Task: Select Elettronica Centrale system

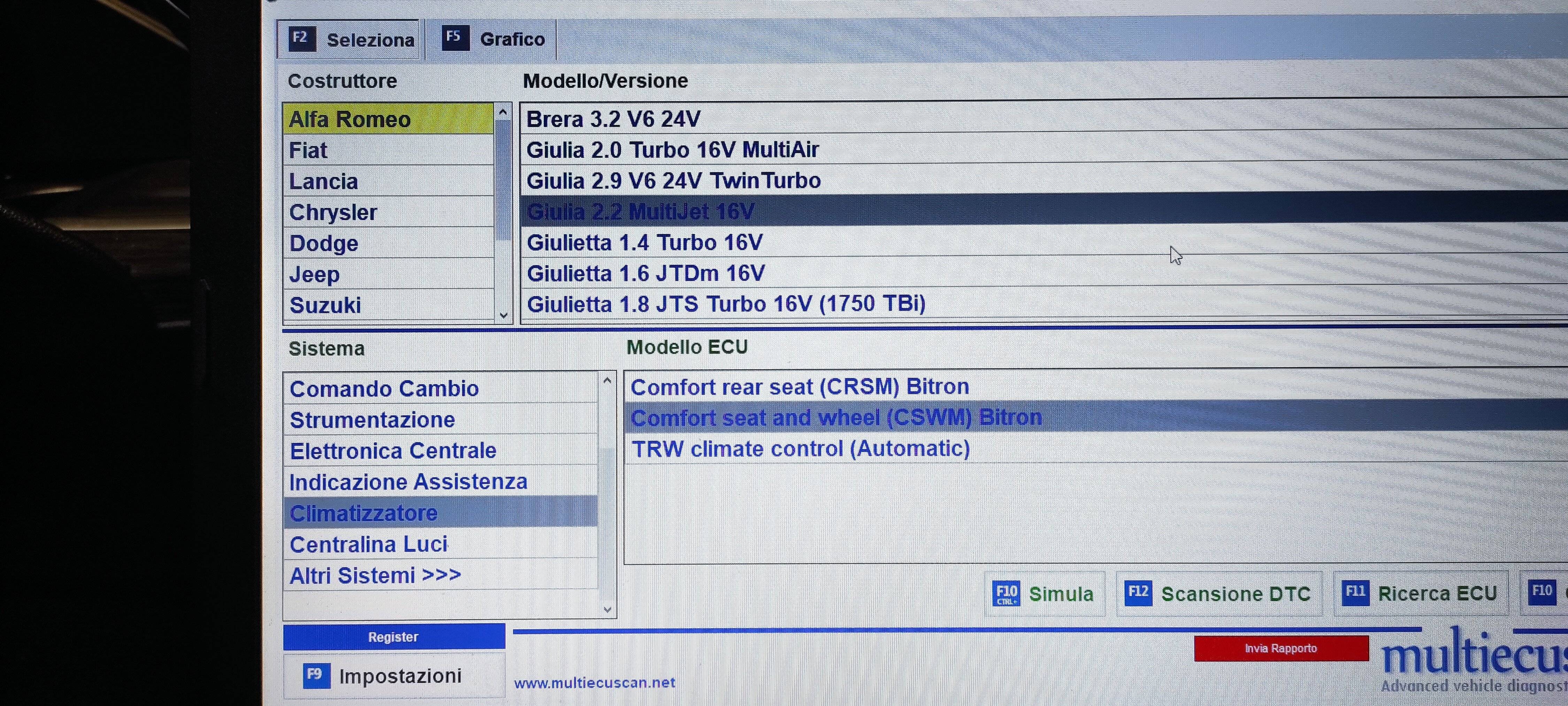Action: pyautogui.click(x=441, y=450)
